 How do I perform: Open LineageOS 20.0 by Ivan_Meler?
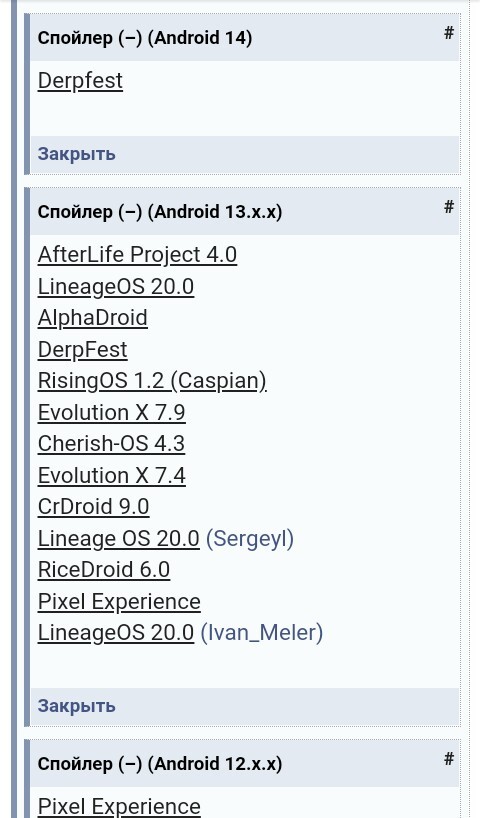coord(116,633)
